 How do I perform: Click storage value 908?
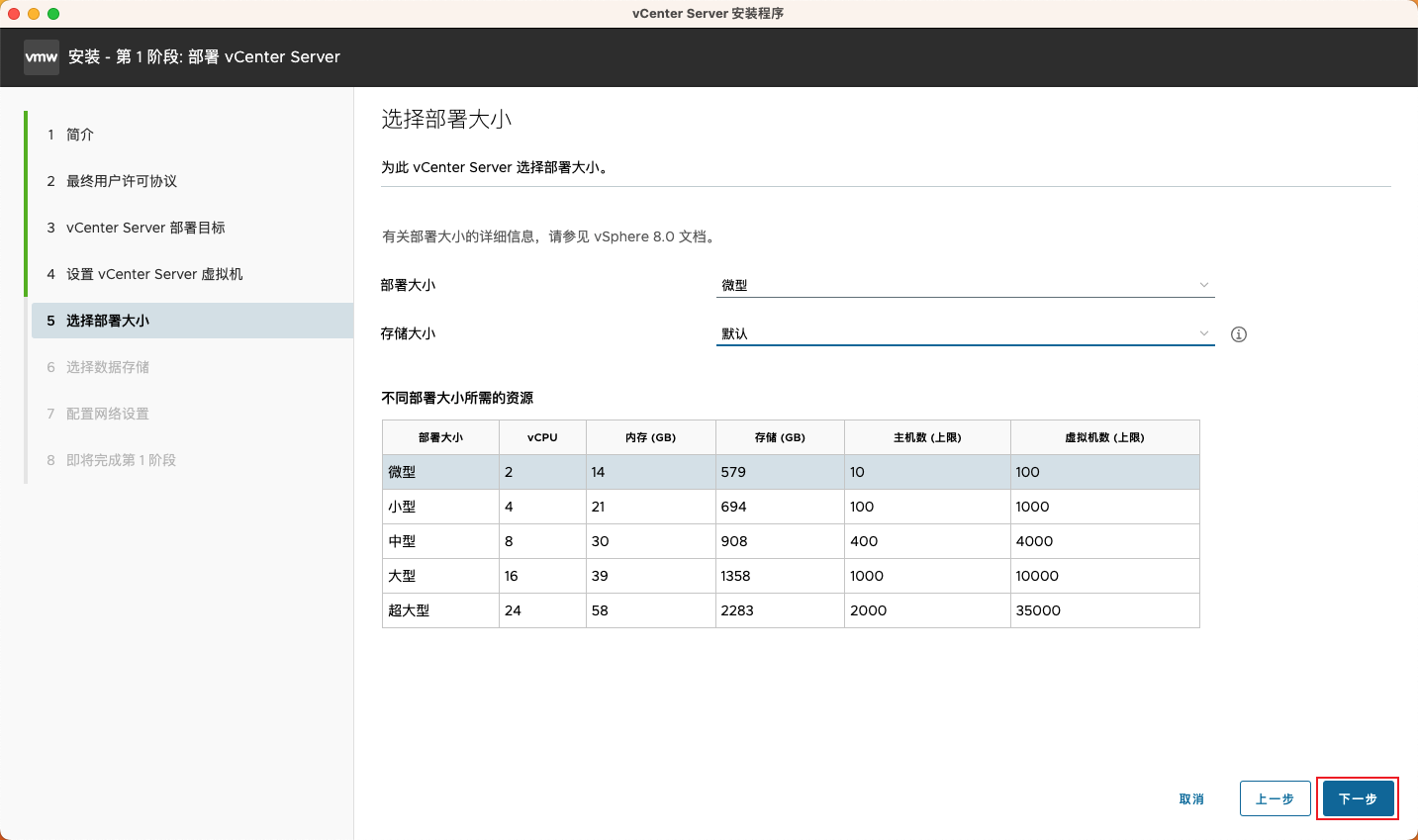coord(734,541)
